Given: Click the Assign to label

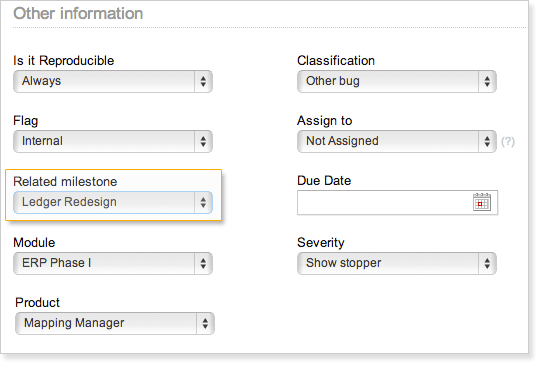Looking at the screenshot, I should [x=325, y=121].
